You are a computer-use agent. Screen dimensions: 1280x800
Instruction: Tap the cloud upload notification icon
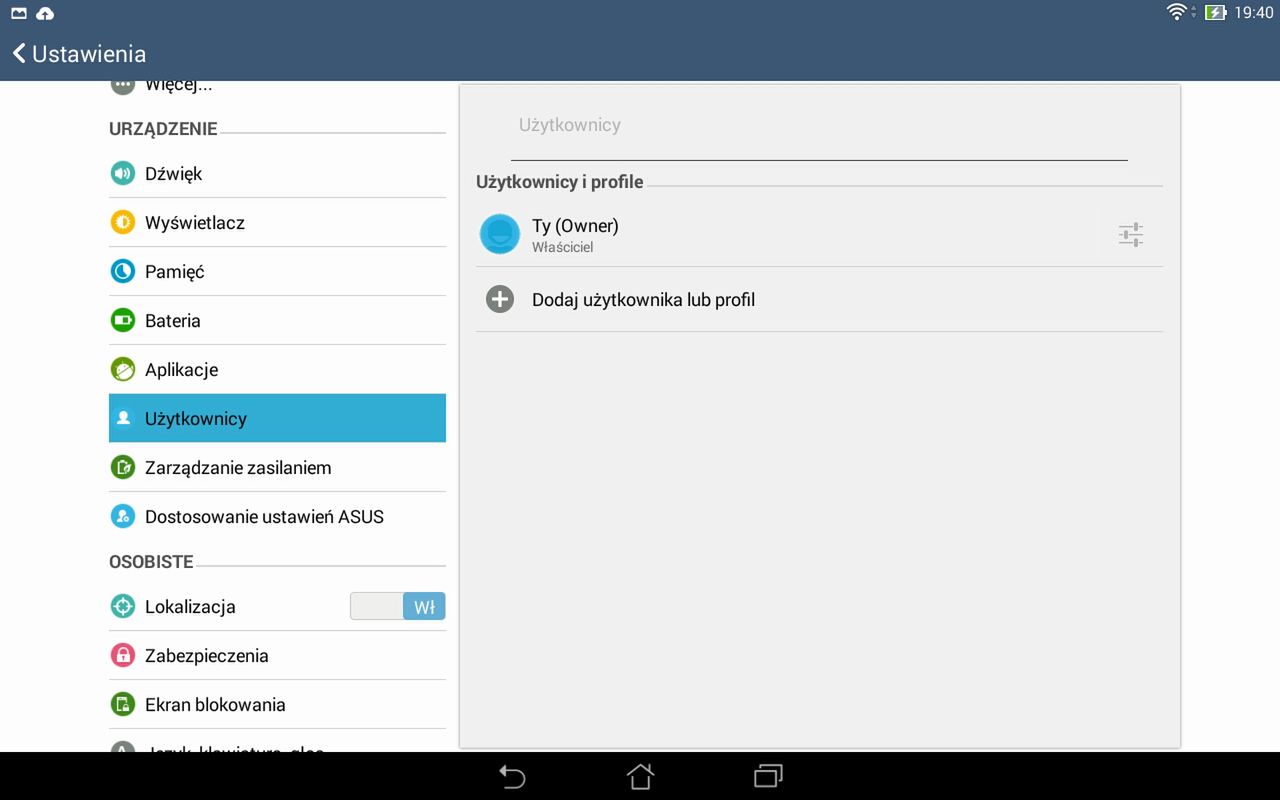[x=45, y=13]
